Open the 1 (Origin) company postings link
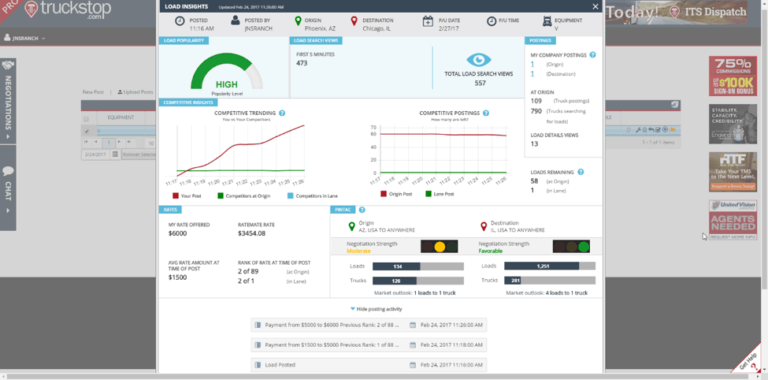768x380 pixels. coord(532,64)
